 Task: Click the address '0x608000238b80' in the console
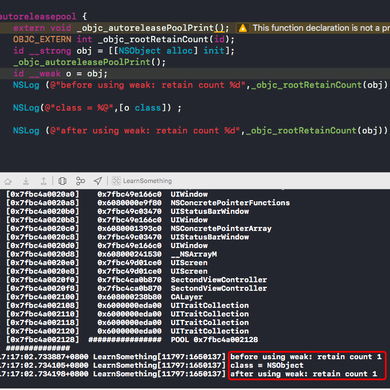[129, 297]
